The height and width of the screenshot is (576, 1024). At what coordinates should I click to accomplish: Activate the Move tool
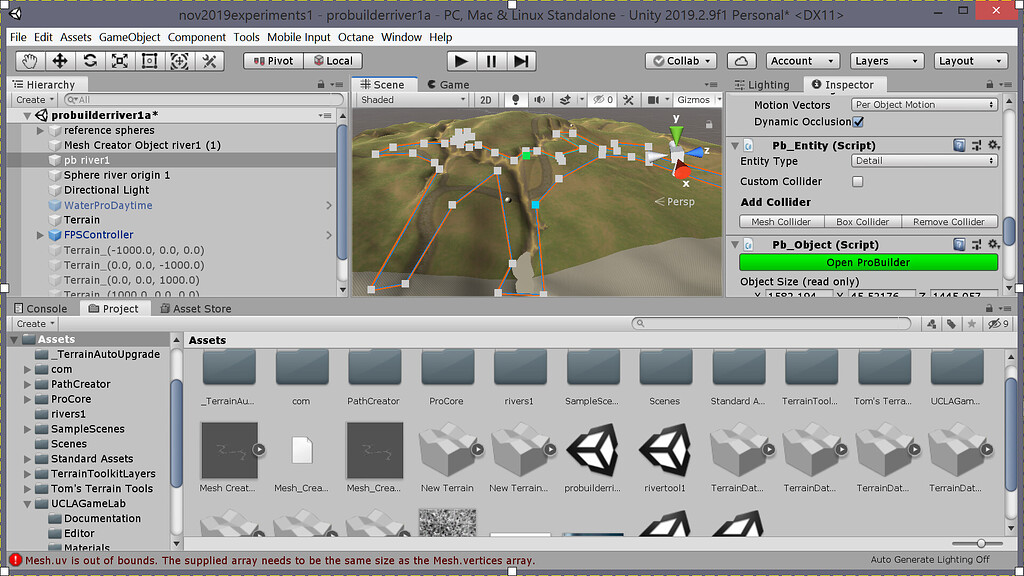[59, 61]
